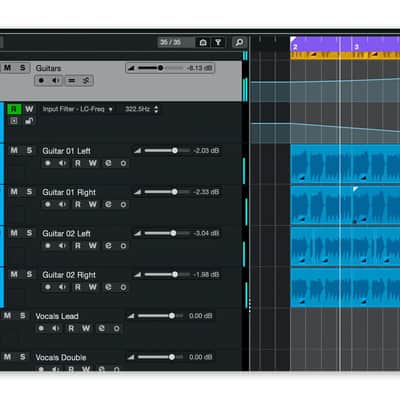Solo the Guitars folder track
Viewport: 400px width, 400px height.
23,68
